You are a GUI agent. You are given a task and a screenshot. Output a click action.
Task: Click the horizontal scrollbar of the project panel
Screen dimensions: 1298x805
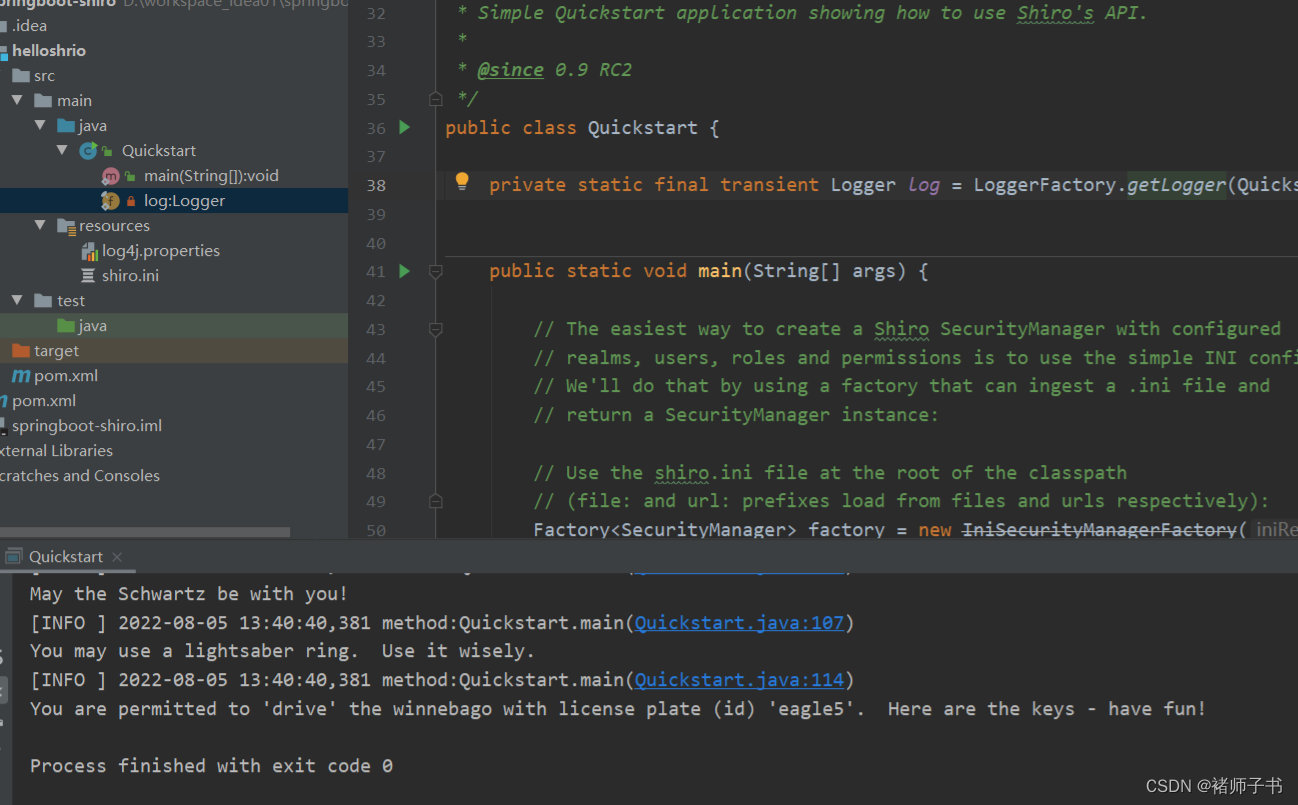pyautogui.click(x=145, y=533)
